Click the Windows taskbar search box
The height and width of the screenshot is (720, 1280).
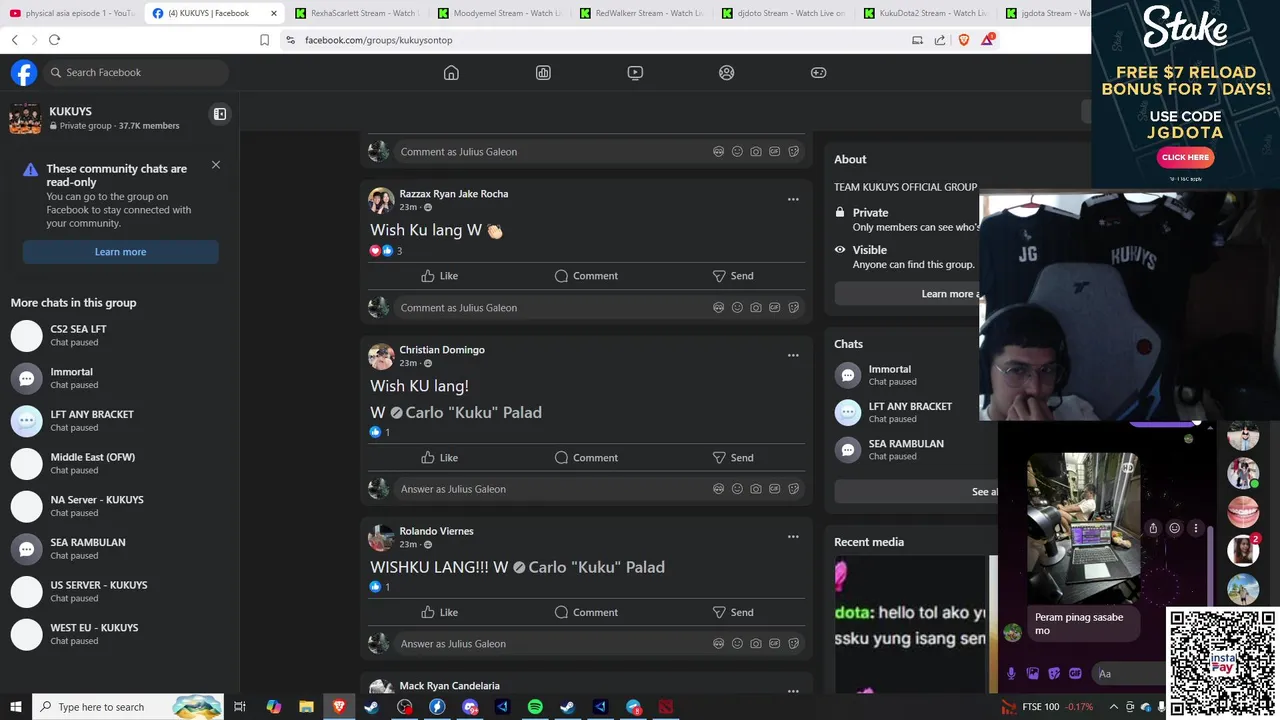(x=128, y=707)
